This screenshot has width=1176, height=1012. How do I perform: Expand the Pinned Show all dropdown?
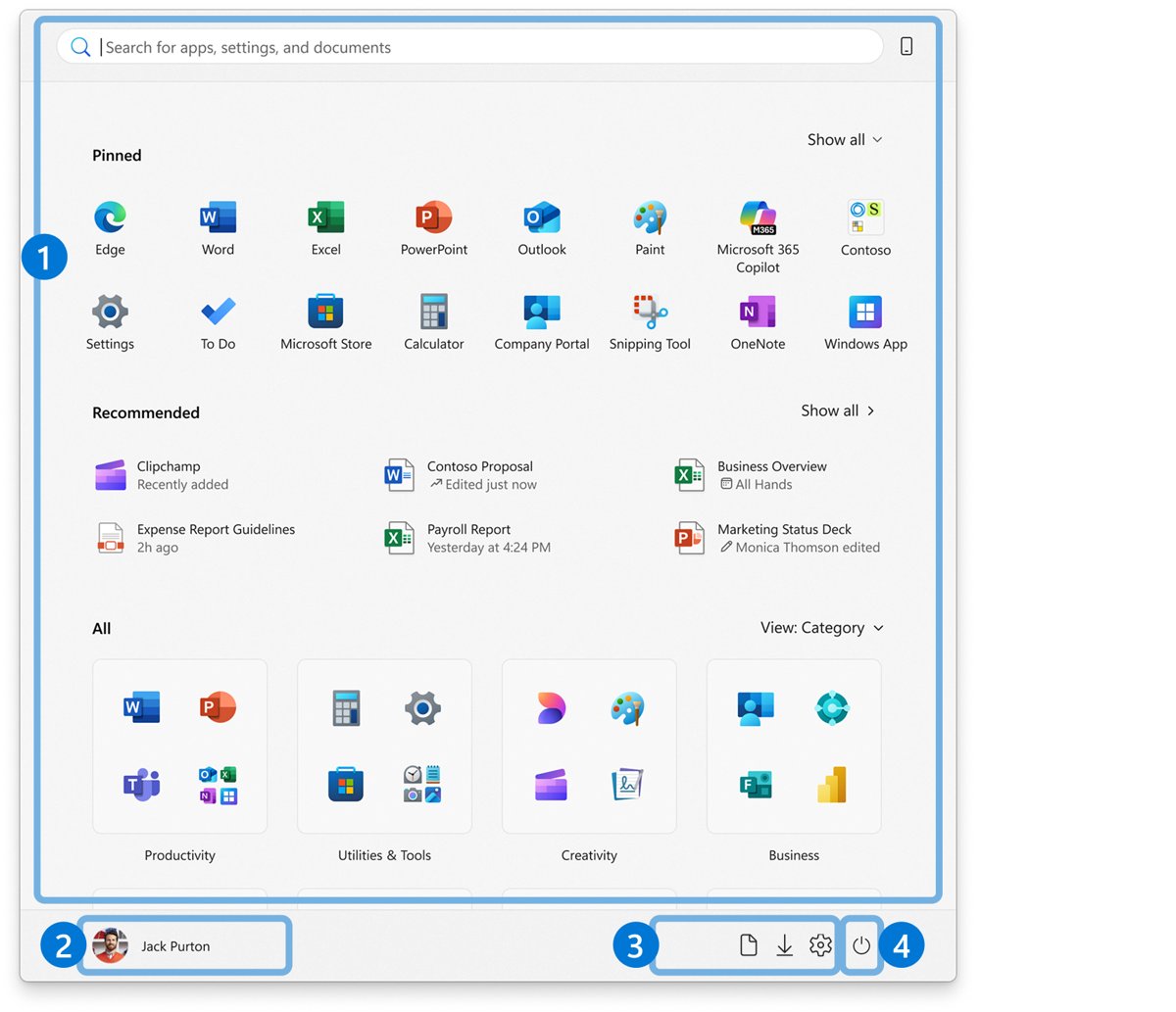[845, 140]
